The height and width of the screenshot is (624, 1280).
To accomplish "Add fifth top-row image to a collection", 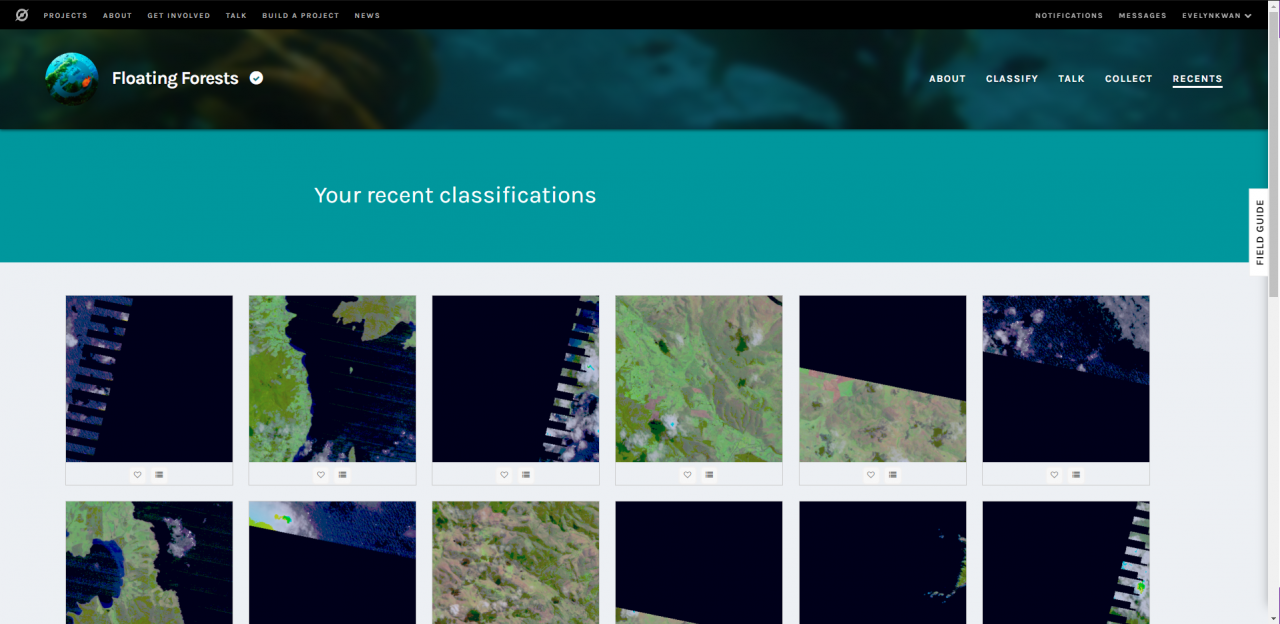I will (x=893, y=474).
